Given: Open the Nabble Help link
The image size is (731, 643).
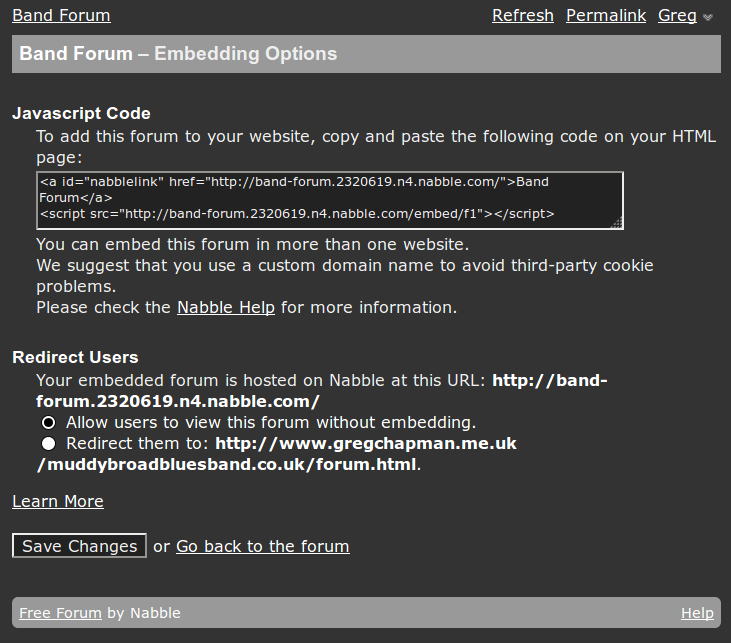Looking at the screenshot, I should click(225, 308).
